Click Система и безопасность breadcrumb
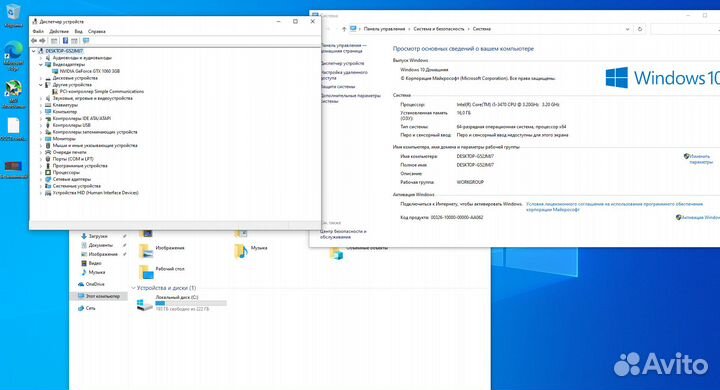Image resolution: width=720 pixels, height=390 pixels. click(x=439, y=29)
